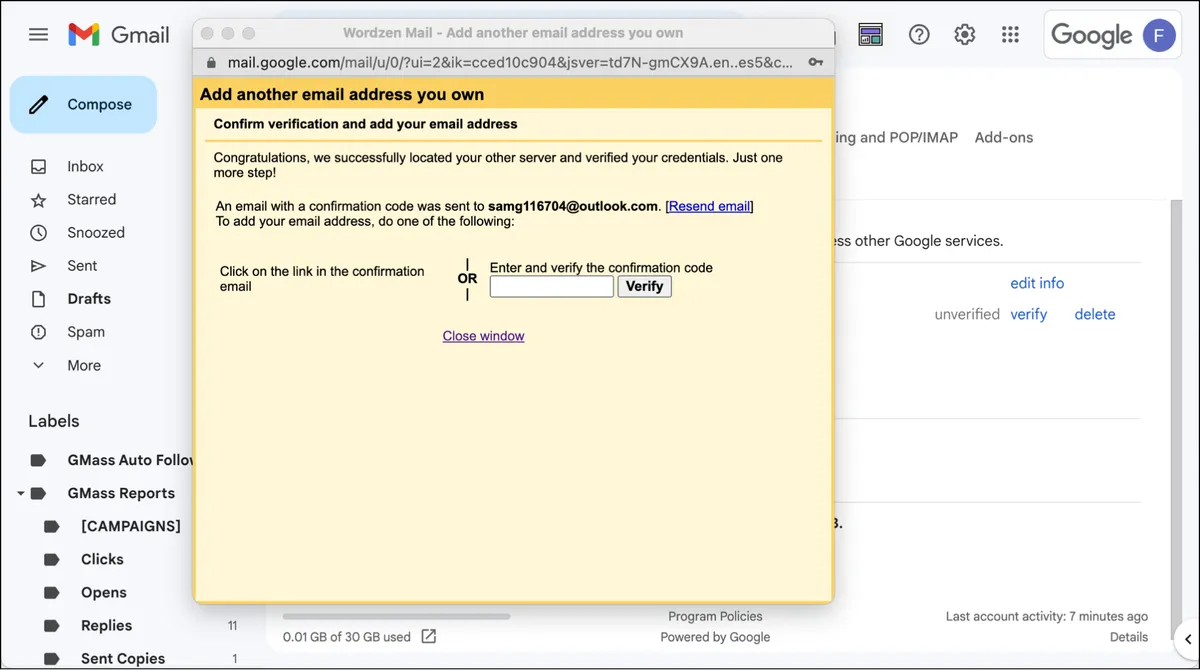Image resolution: width=1200 pixels, height=670 pixels.
Task: Click the popup window URL address
Action: [511, 63]
